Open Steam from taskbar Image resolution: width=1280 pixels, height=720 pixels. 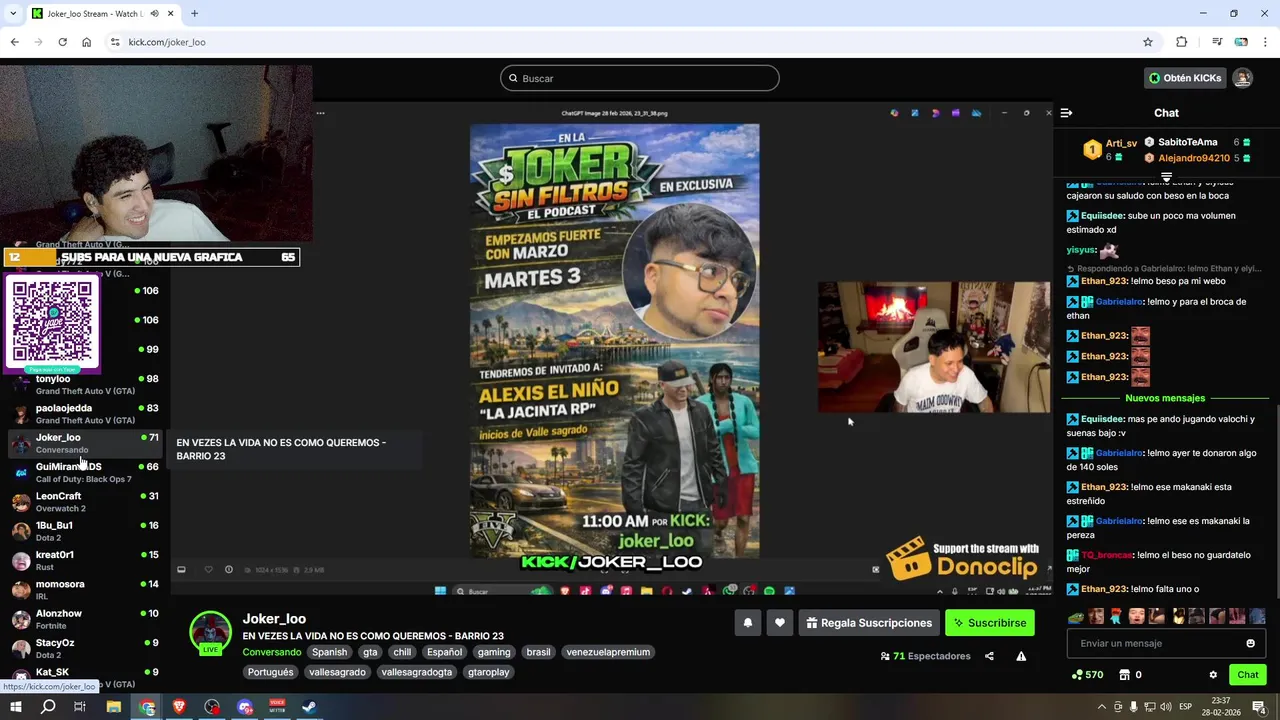(309, 707)
